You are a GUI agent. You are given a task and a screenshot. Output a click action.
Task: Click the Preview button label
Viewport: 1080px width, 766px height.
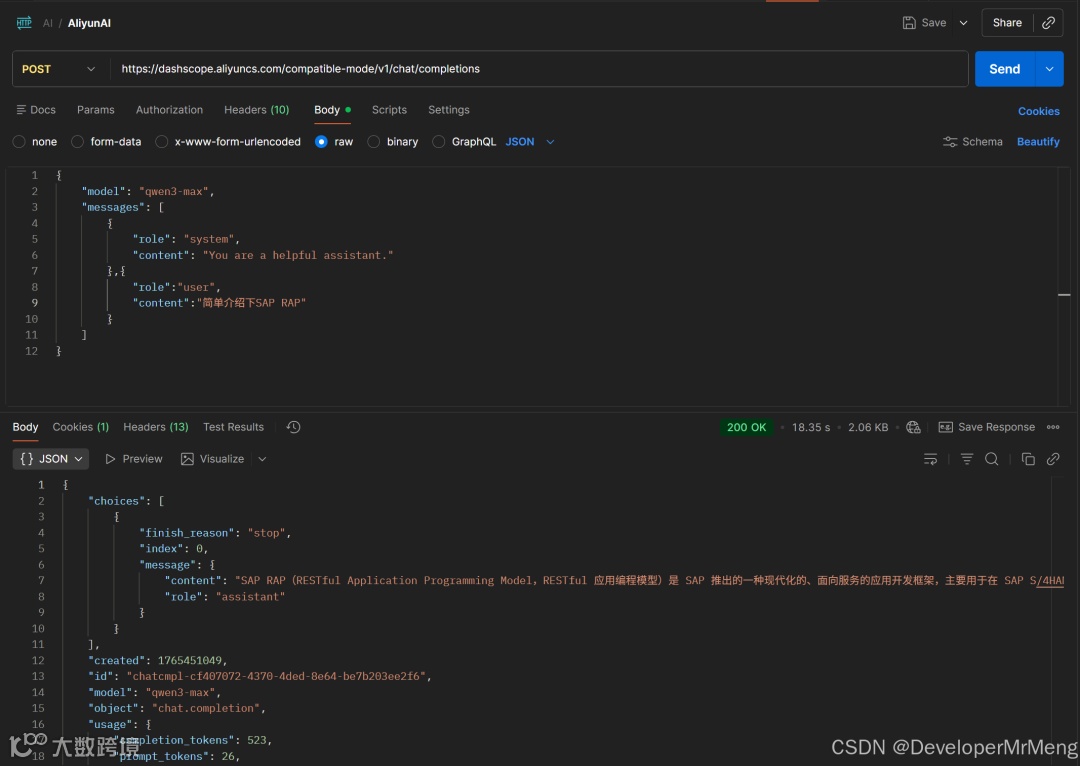click(x=143, y=459)
